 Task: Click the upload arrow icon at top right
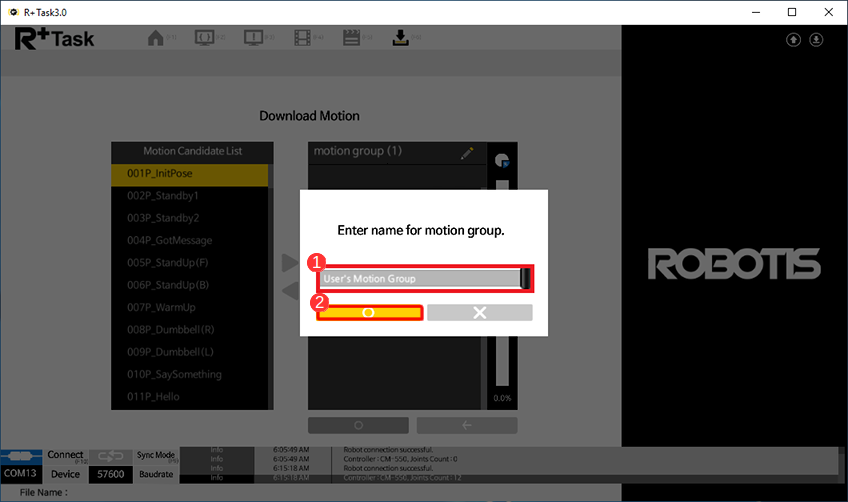793,40
